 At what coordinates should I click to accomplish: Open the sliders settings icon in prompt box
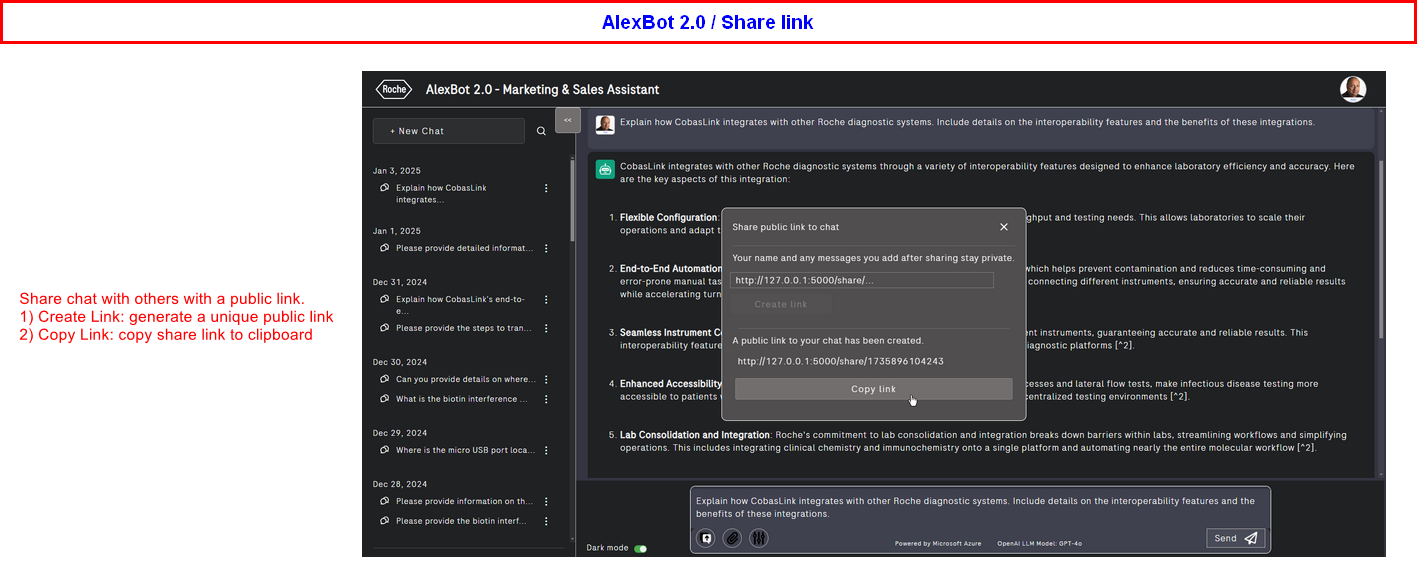pos(759,538)
